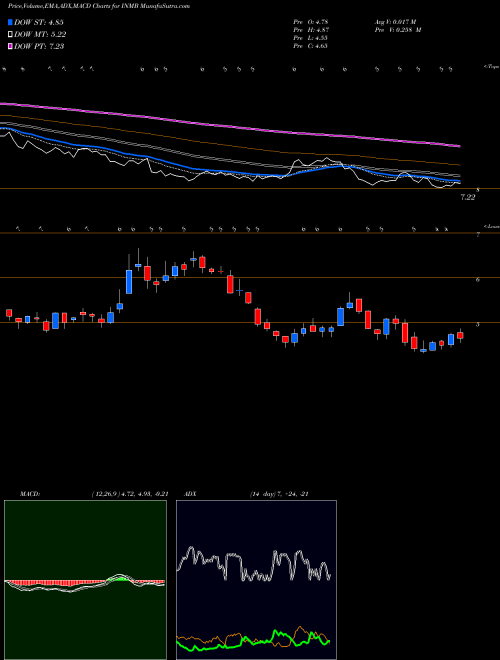Image resolution: width=500 pixels, height=660 pixels.
Task: Select the DOW PT: 7.23 label
Action: coord(39,46)
